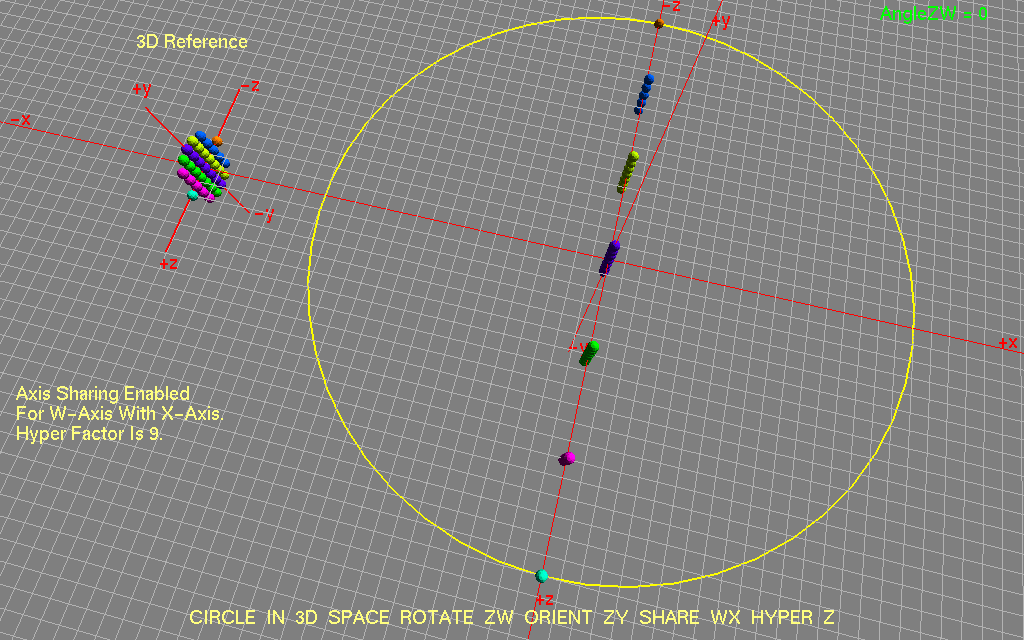Click "HYPER" in the bottom caption
This screenshot has width=1024, height=640.
coord(782,617)
